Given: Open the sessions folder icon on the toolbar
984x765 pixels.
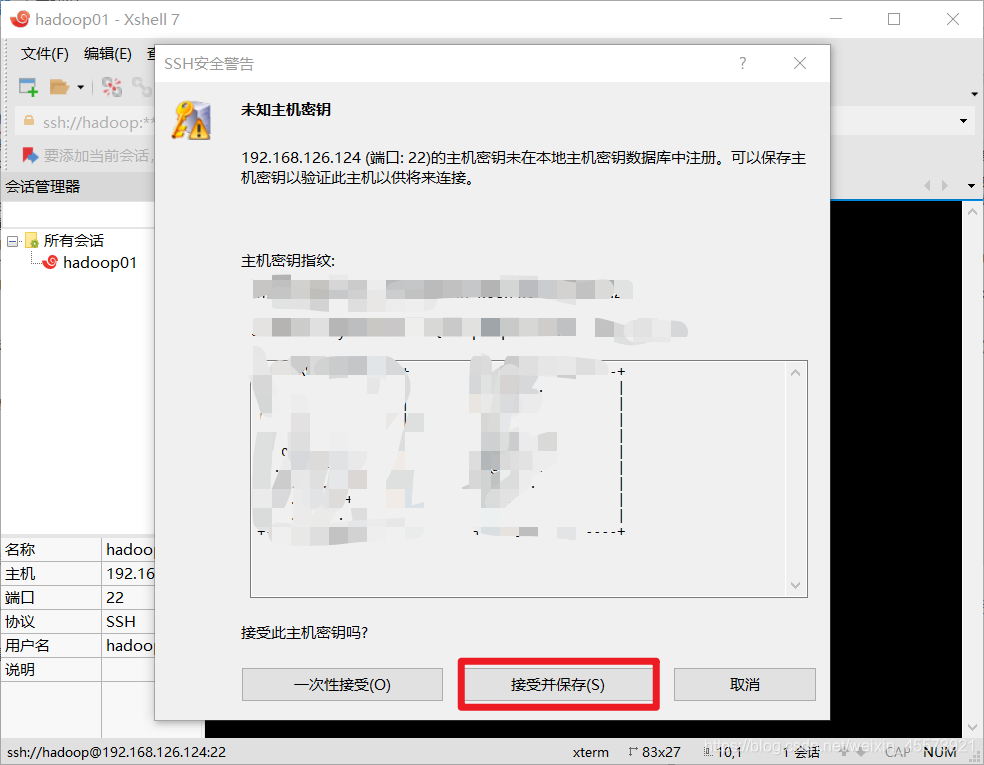Looking at the screenshot, I should click(x=58, y=87).
